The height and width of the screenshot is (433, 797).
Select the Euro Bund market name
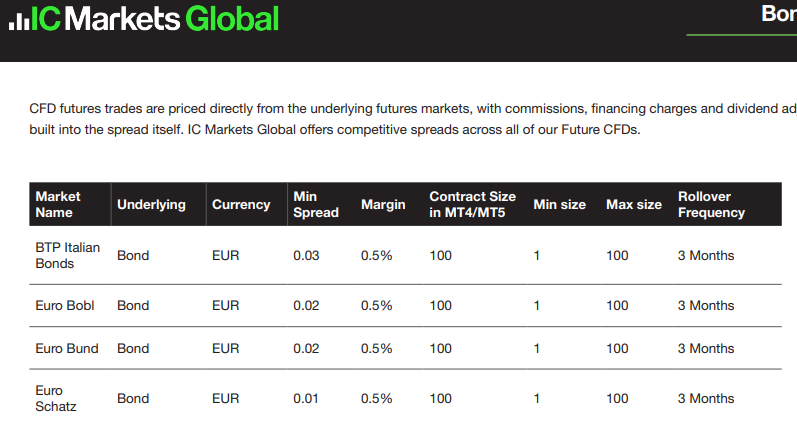pos(67,349)
